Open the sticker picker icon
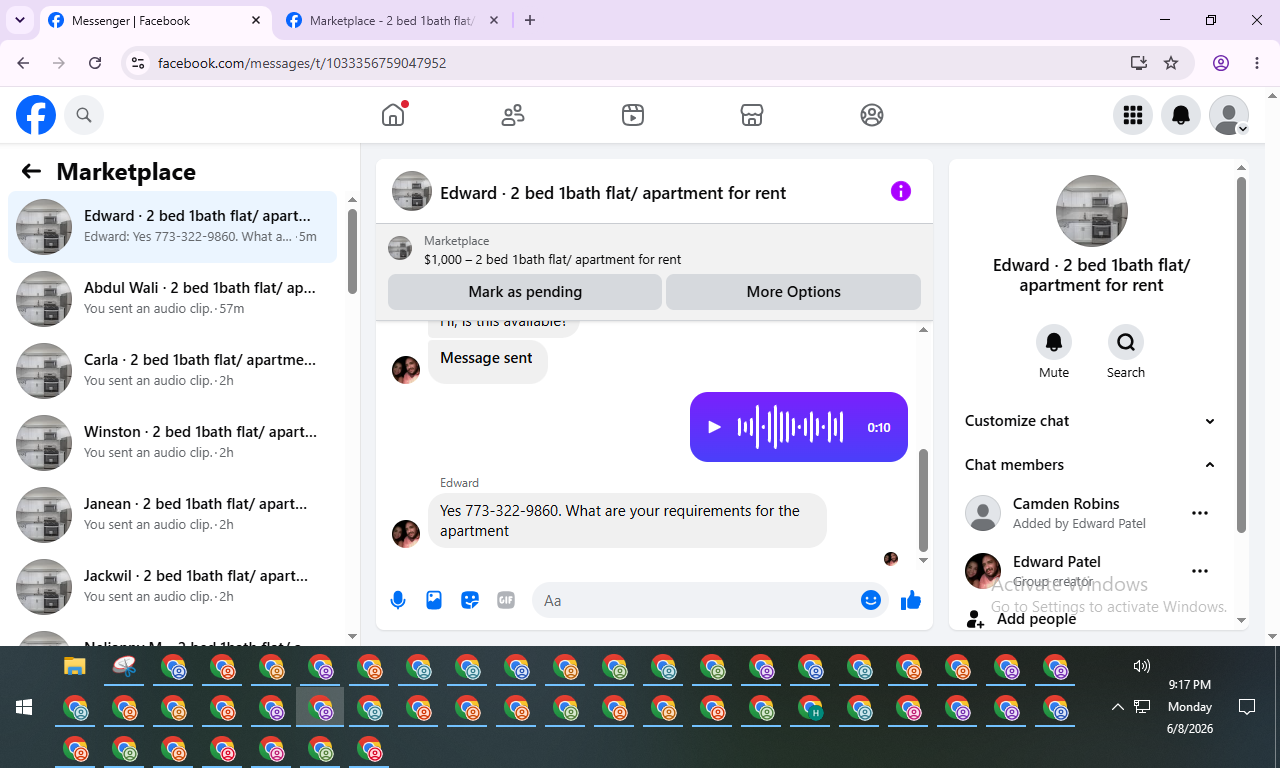This screenshot has height=768, width=1280. (470, 600)
